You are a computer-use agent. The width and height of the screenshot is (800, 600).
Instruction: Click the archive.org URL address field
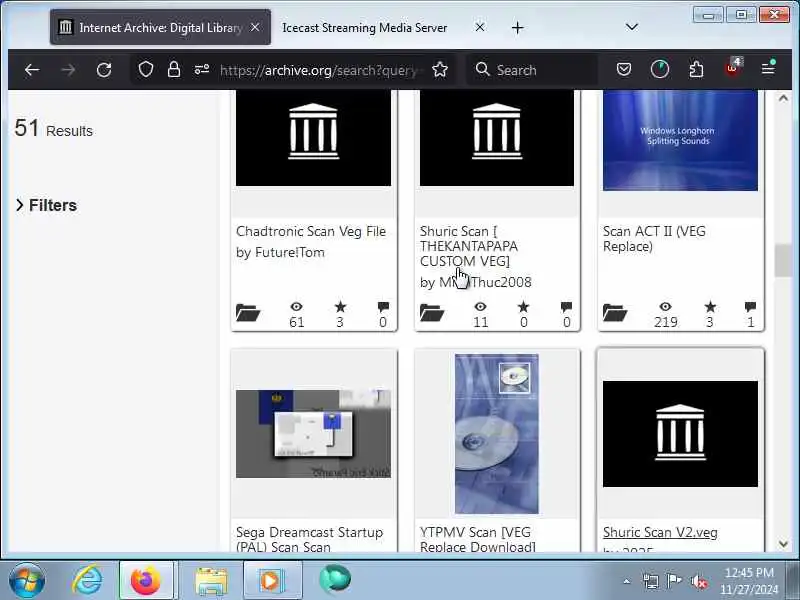pos(321,70)
